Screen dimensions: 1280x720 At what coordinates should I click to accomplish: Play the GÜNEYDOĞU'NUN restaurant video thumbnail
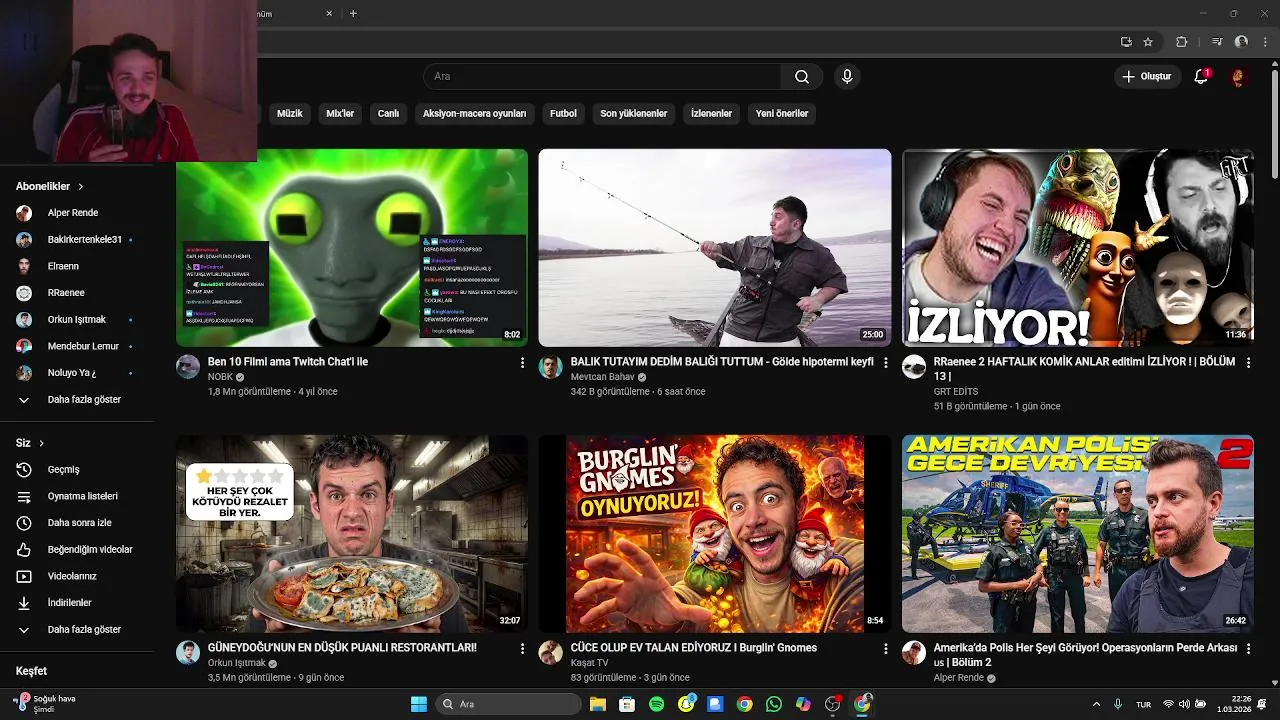pos(352,534)
